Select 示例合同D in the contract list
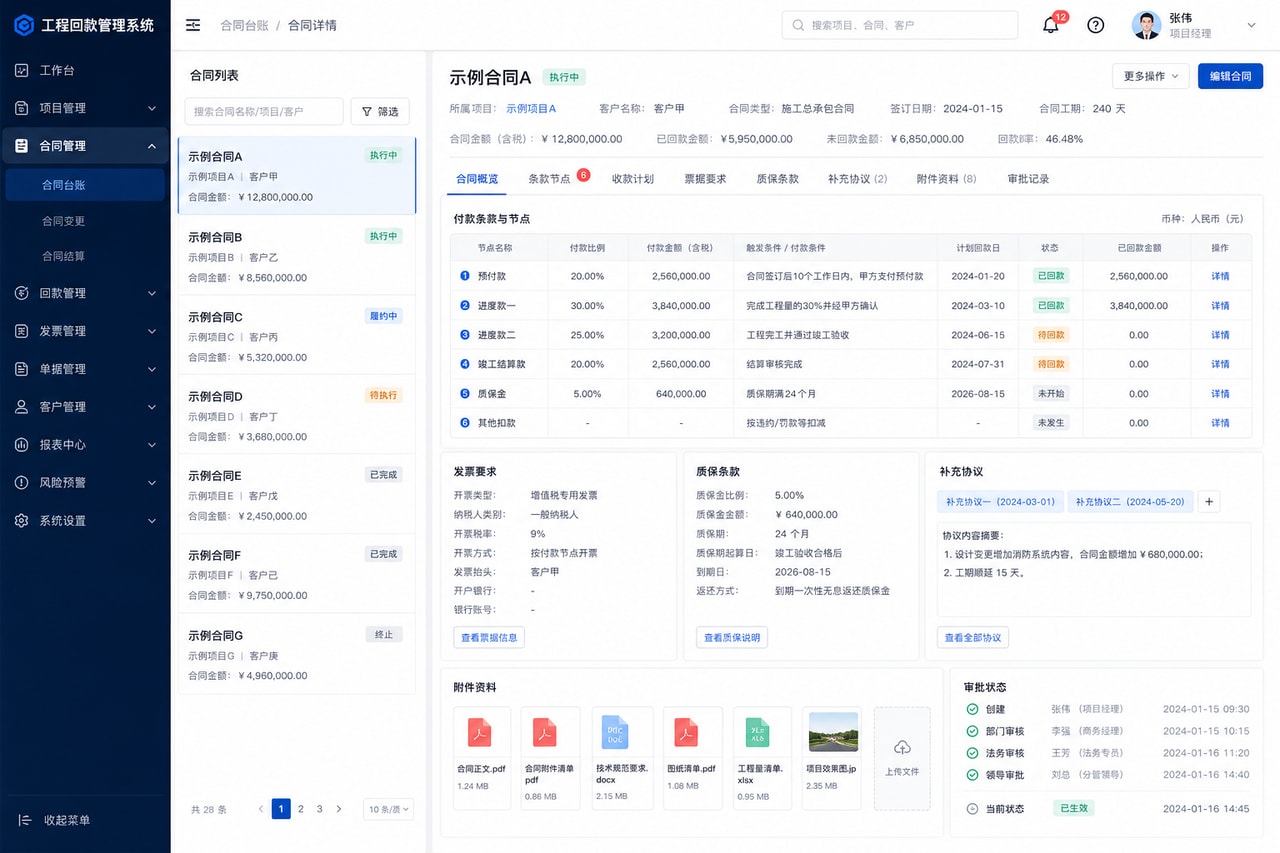 [x=297, y=415]
